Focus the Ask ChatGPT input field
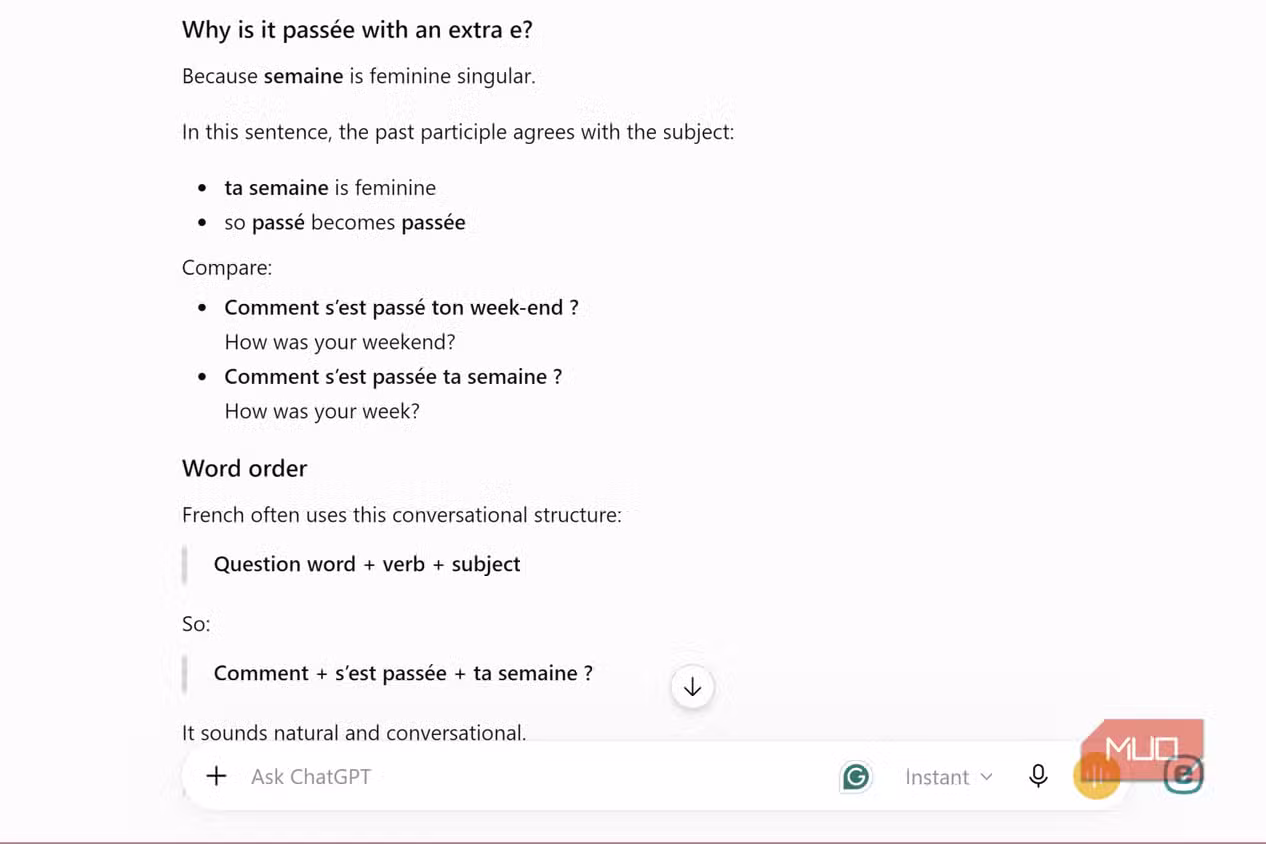 click(530, 777)
